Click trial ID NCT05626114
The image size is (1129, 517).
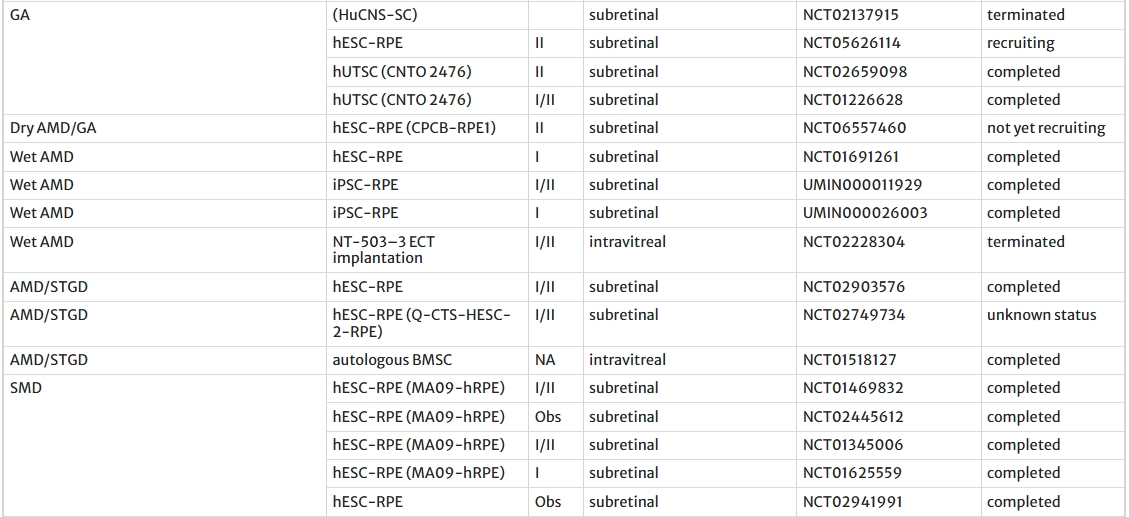(851, 43)
